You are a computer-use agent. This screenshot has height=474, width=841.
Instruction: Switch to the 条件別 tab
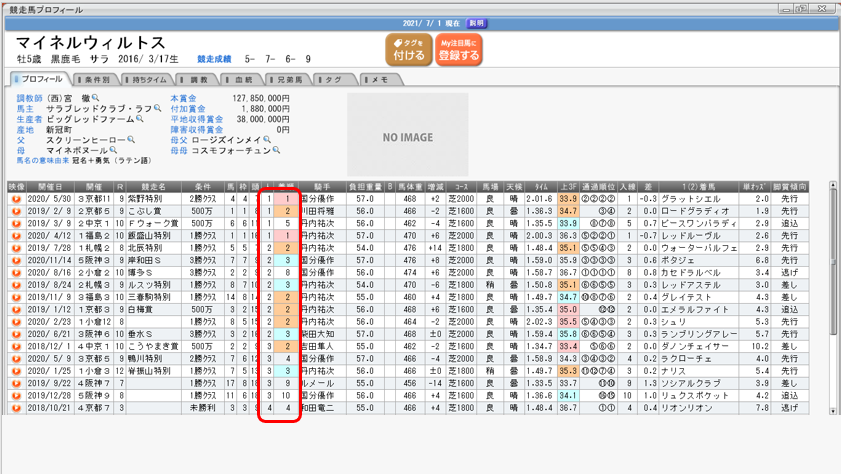[x=97, y=79]
